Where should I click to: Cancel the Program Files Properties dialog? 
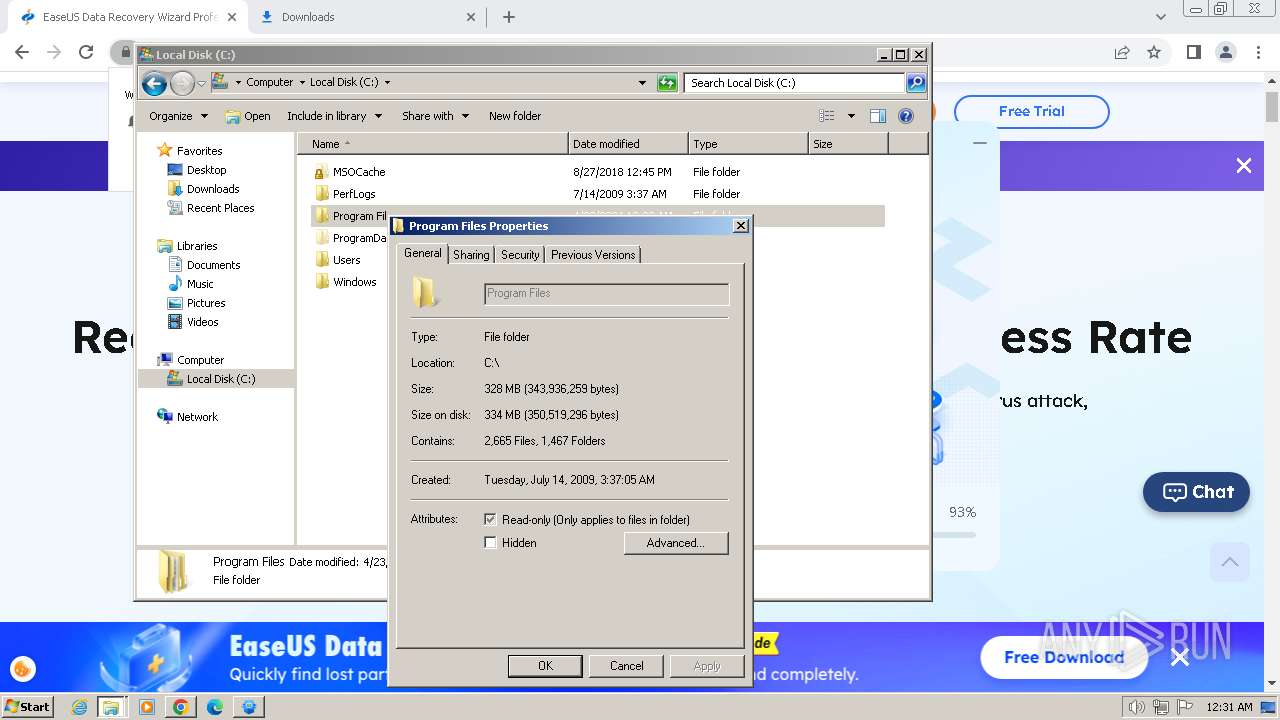pos(627,666)
